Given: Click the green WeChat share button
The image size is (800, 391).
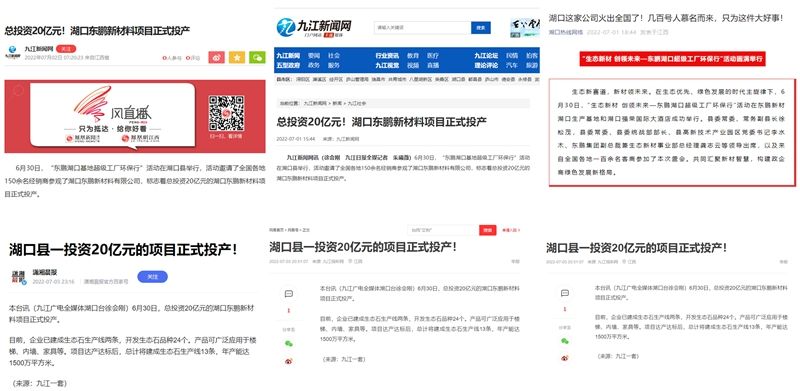Looking at the screenshot, I should [x=257, y=57].
